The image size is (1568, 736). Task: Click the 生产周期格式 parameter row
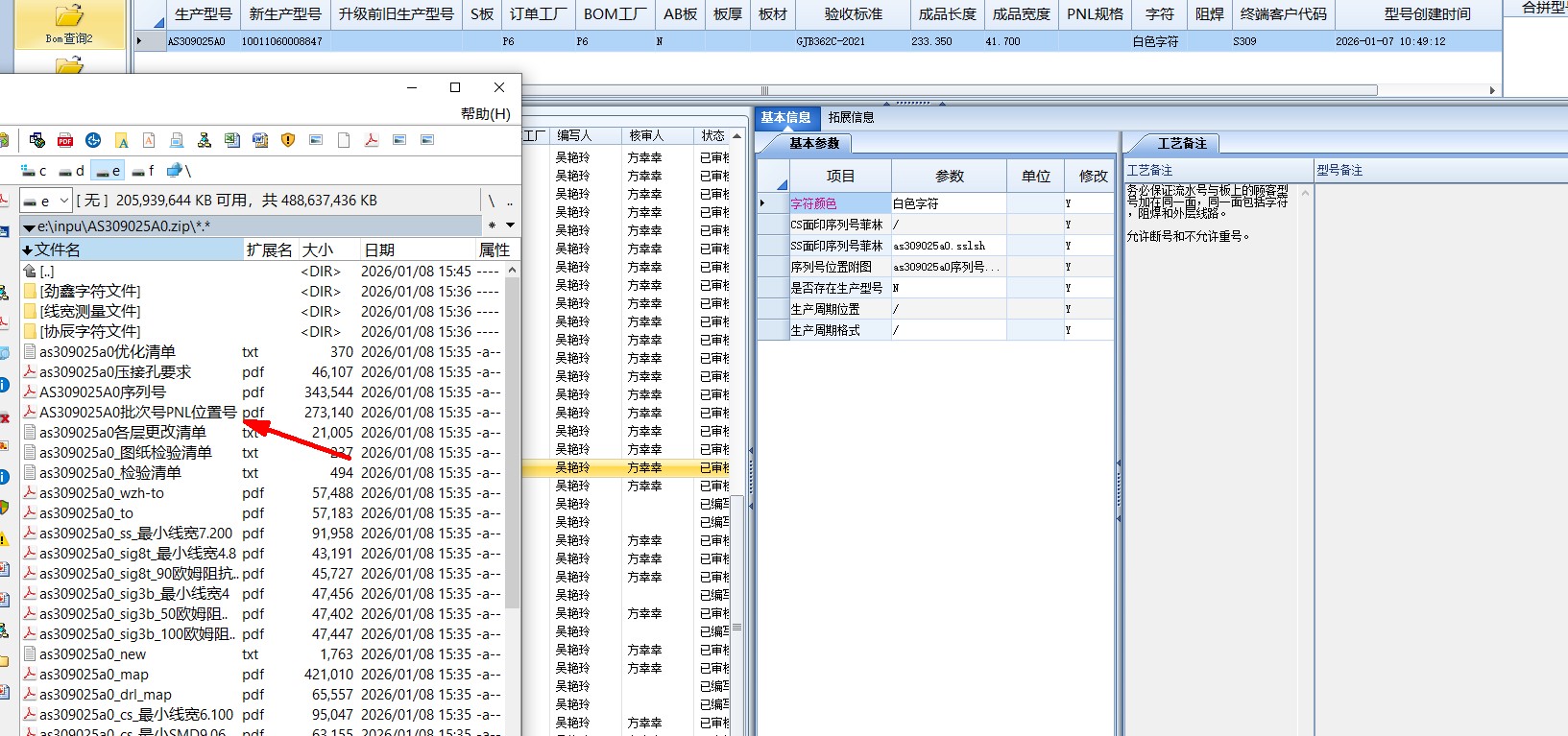[935, 330]
